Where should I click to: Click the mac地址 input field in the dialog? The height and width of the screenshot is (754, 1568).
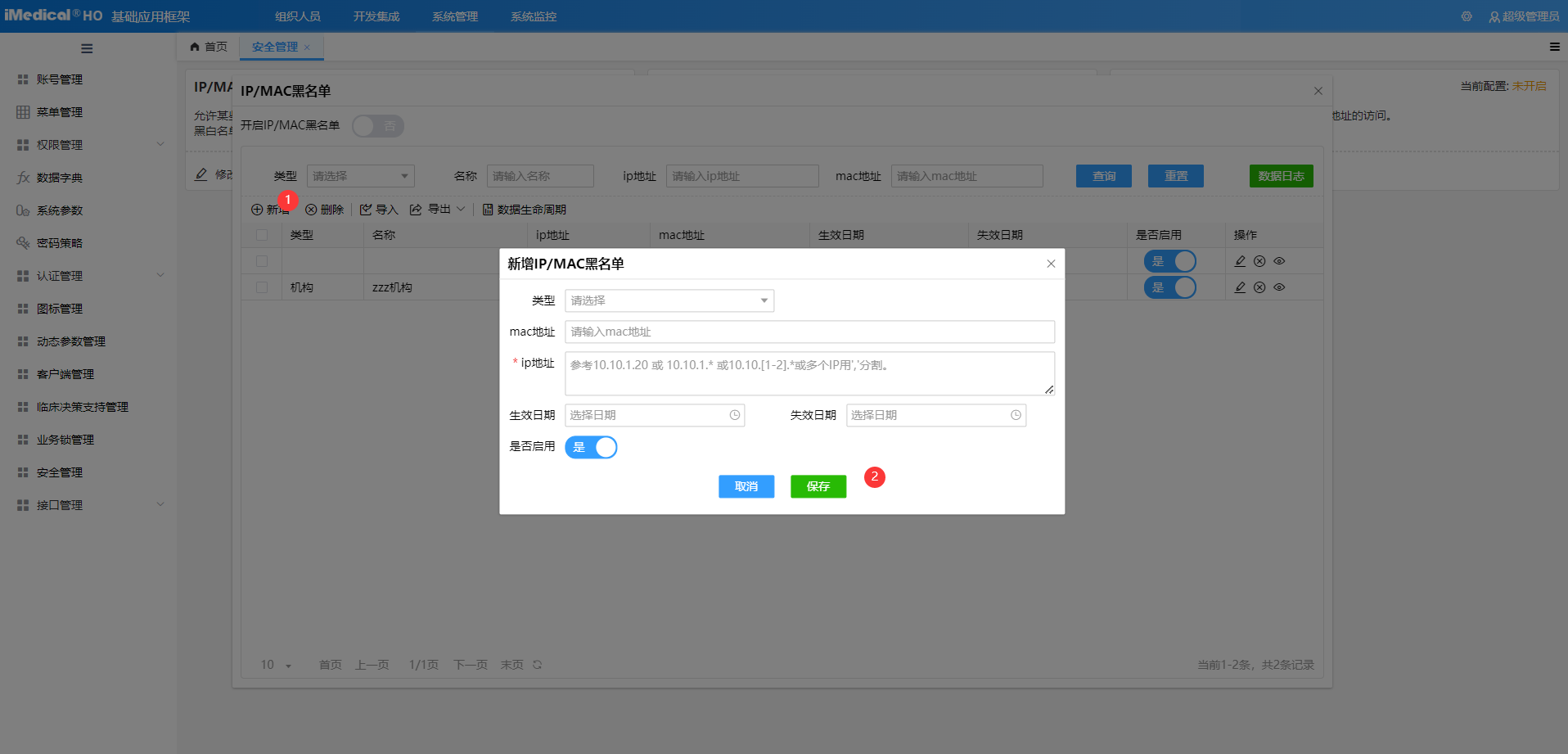tap(809, 332)
